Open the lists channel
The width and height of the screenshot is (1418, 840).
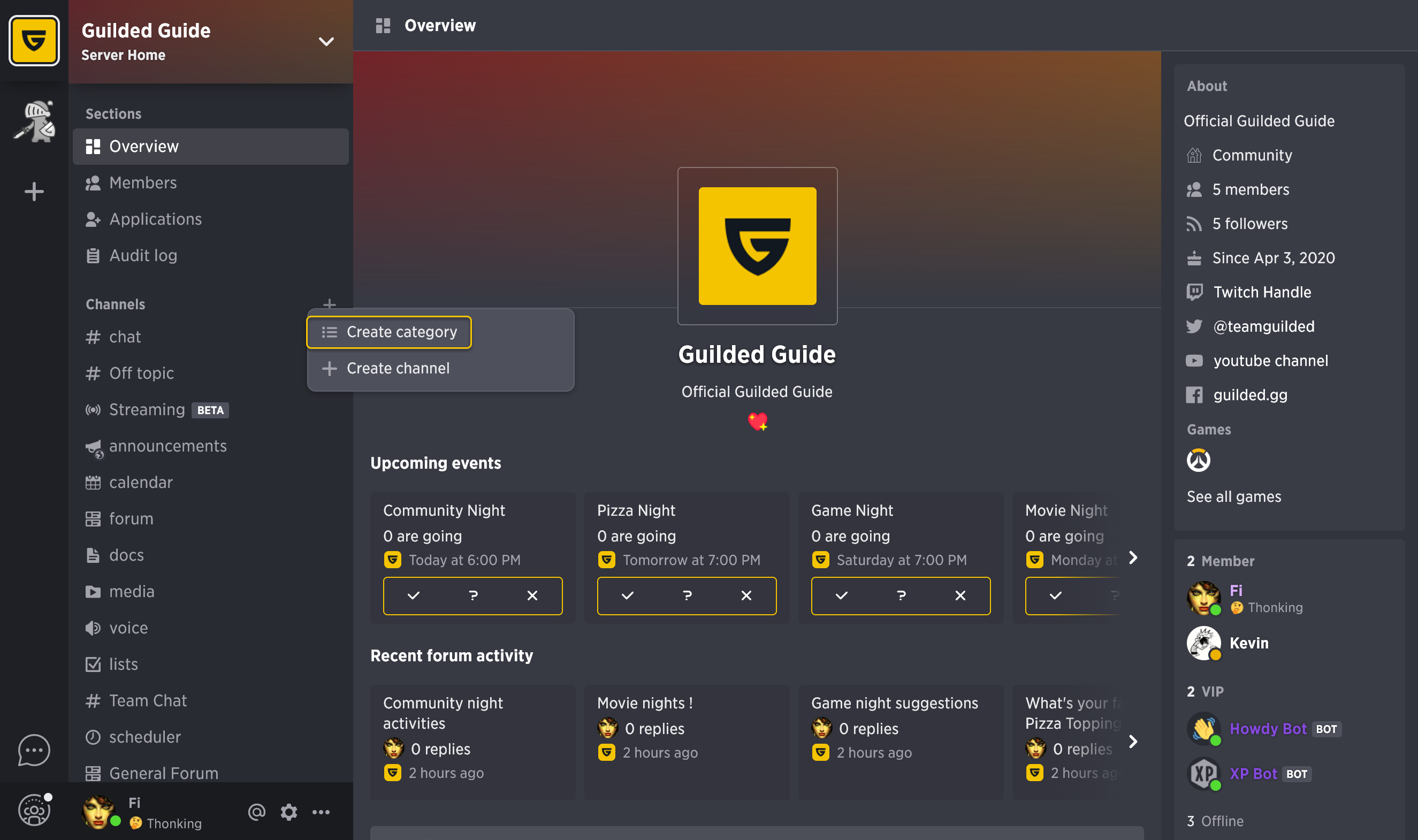pyautogui.click(x=211, y=665)
